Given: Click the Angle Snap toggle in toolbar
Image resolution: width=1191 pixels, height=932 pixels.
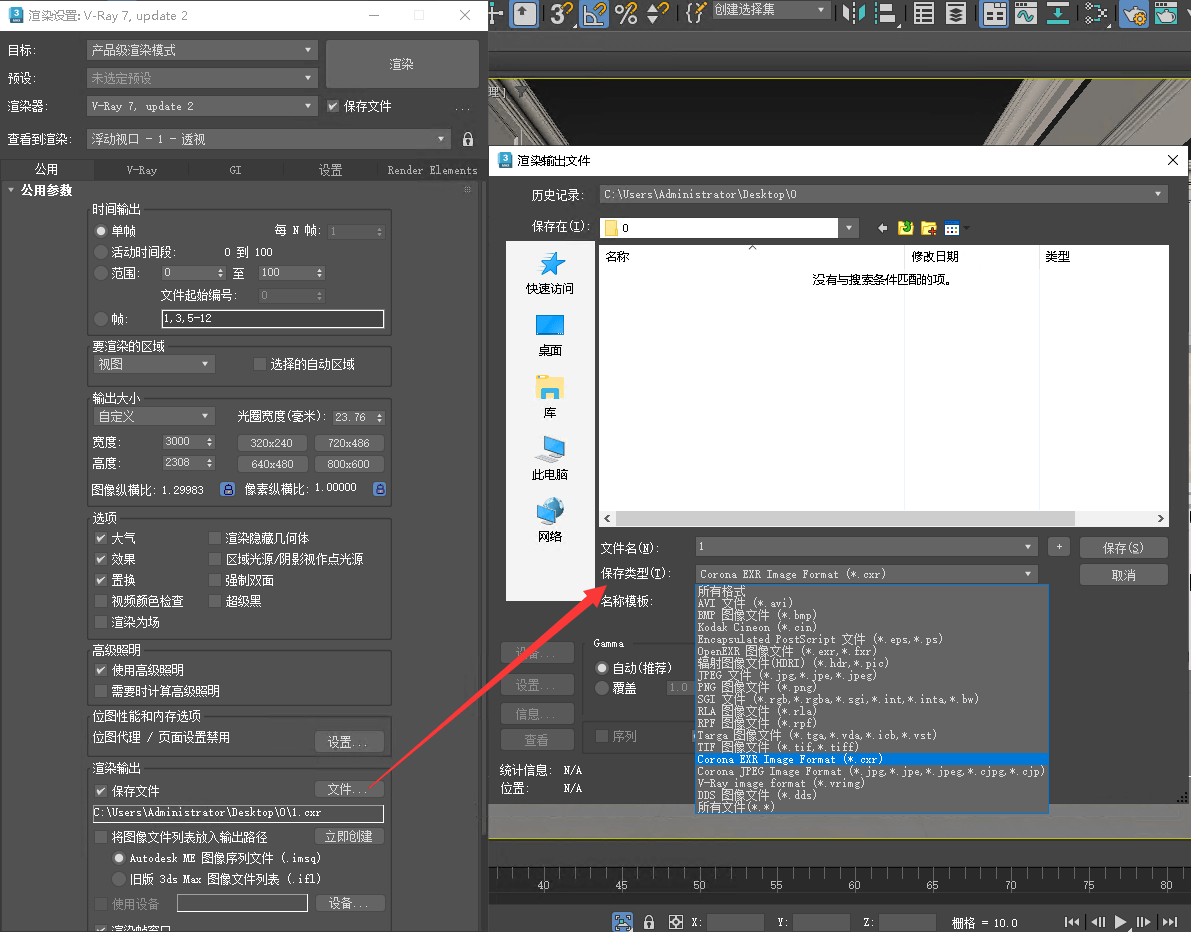Looking at the screenshot, I should tap(594, 13).
